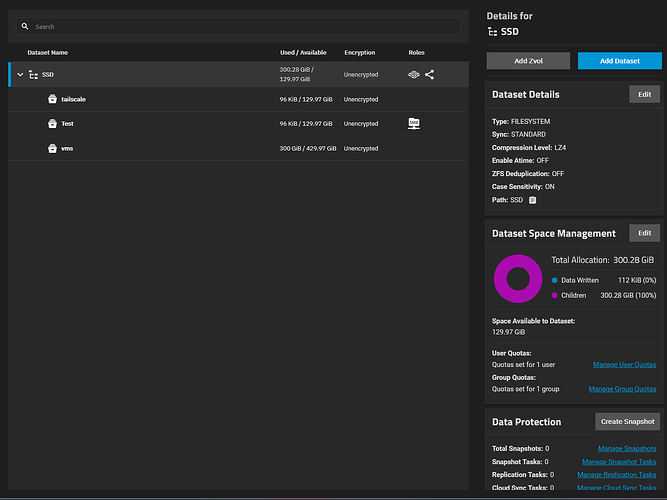Click 'Space Available to Dataset' label
This screenshot has width=667, height=500.
click(x=533, y=321)
